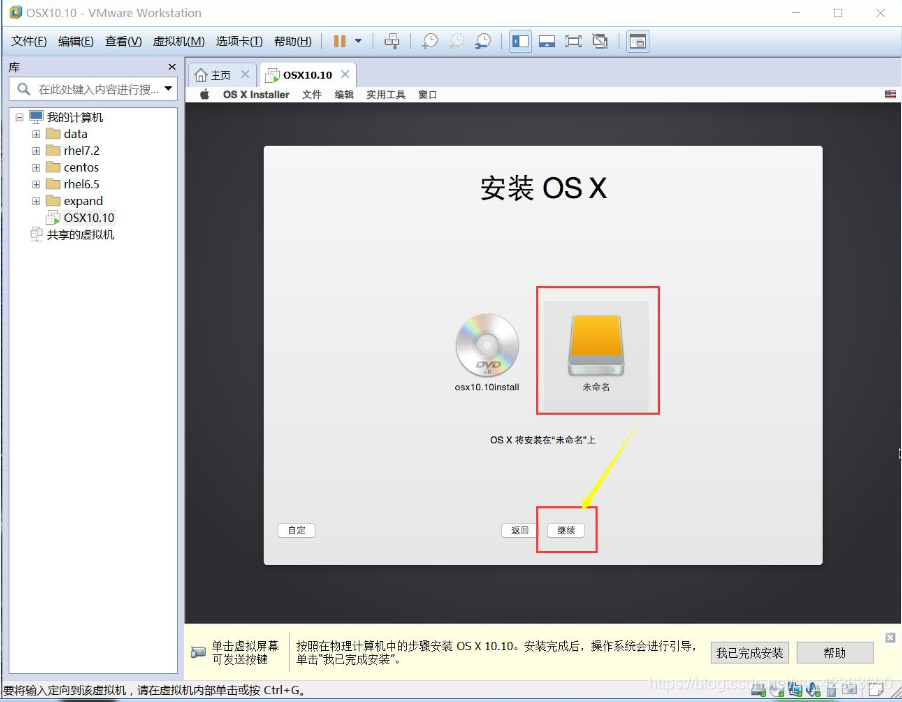The width and height of the screenshot is (902, 702).
Task: Revert to the previous snapshot icon
Action: coord(456,41)
